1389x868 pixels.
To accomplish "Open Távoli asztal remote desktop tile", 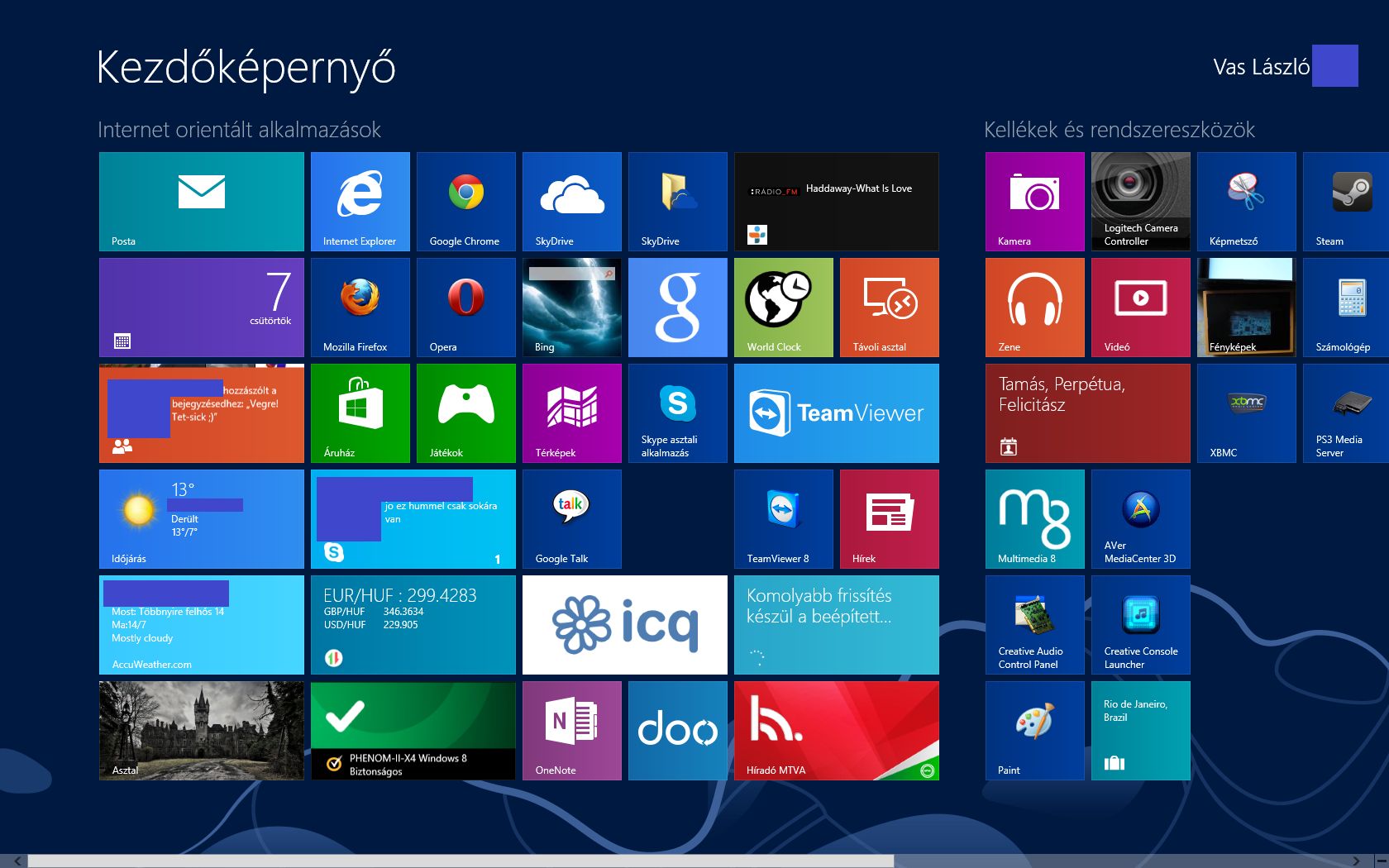I will pyautogui.click(x=890, y=308).
